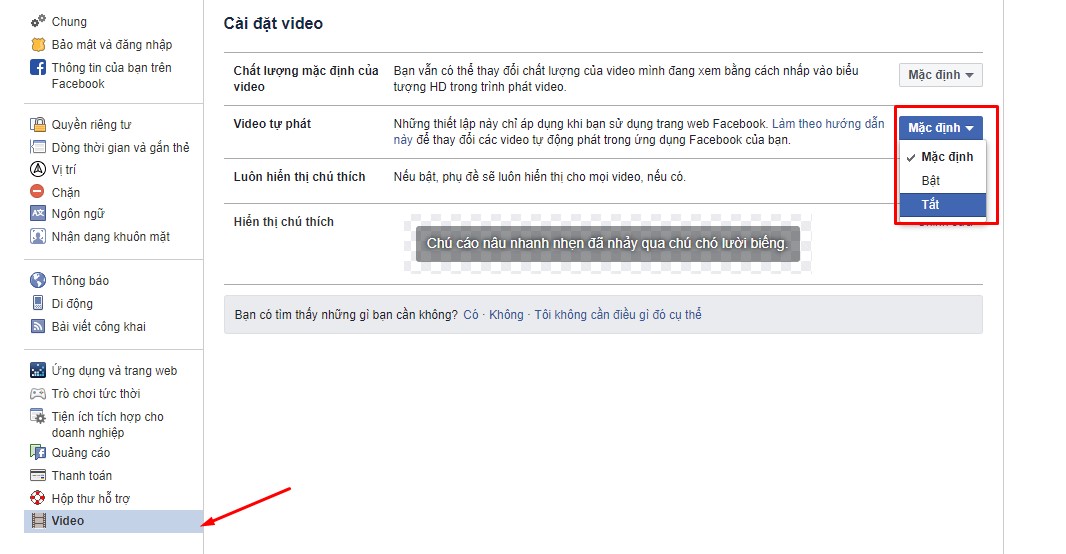
Task: Click the gamepad icon for Trò chơi tức thời
Action: (38, 394)
